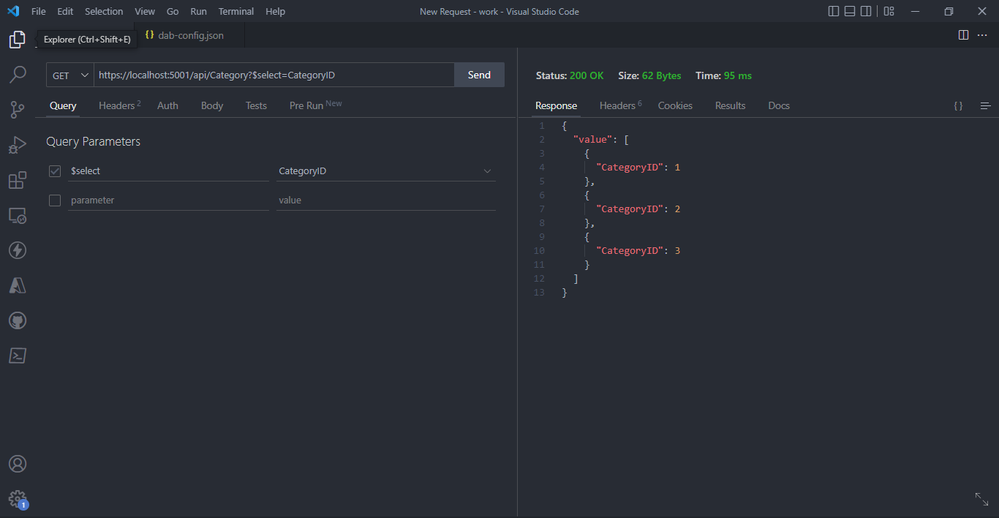Open the Azure view icon
The height and width of the screenshot is (518, 999).
tap(17, 285)
